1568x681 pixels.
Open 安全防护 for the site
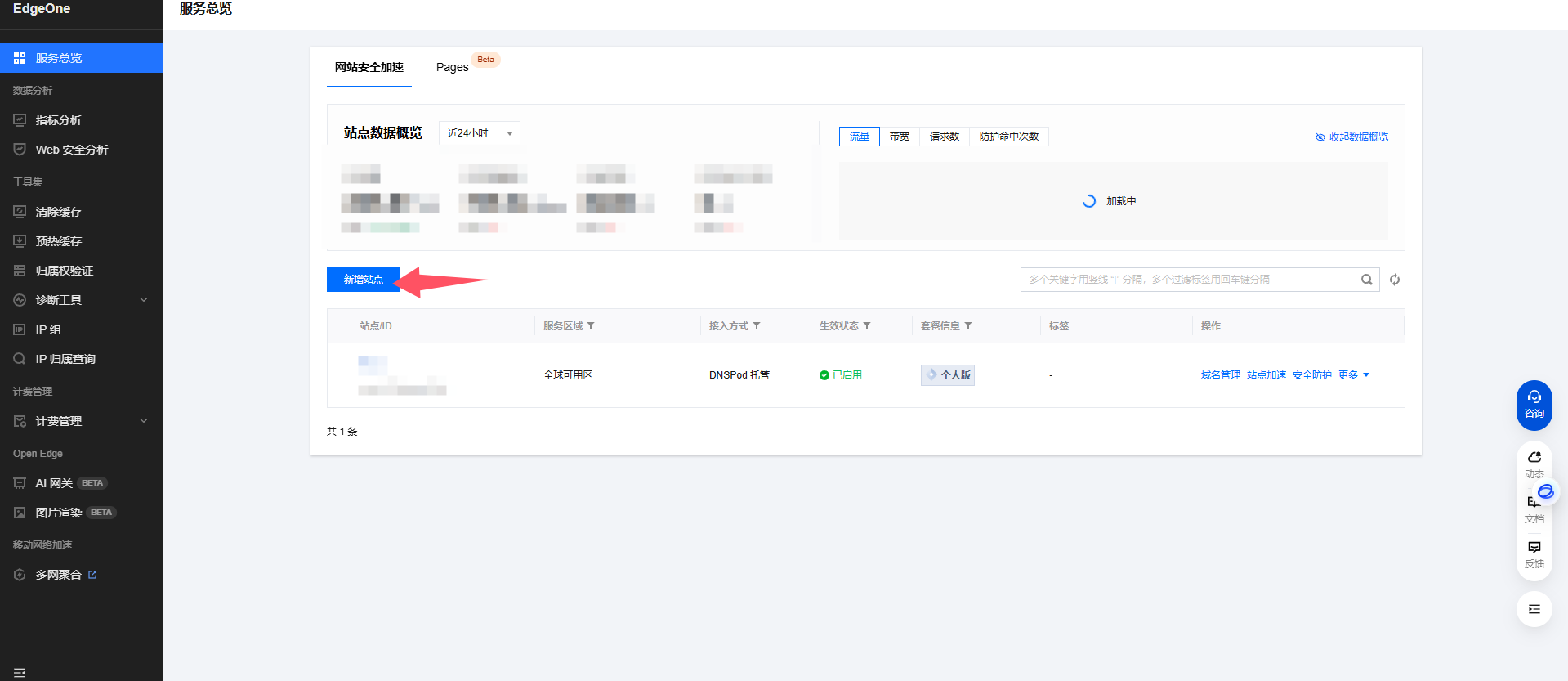(1312, 375)
